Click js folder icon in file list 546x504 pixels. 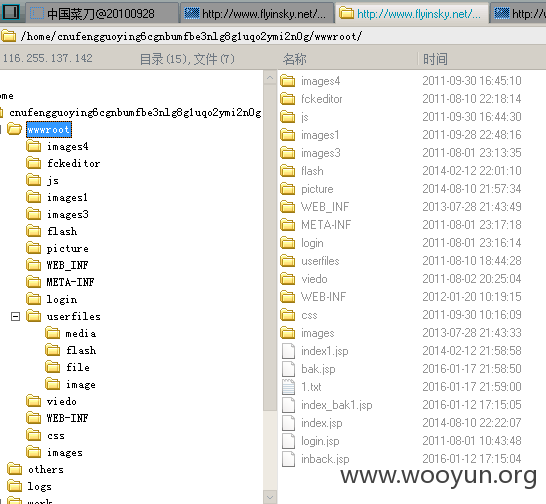(x=288, y=117)
